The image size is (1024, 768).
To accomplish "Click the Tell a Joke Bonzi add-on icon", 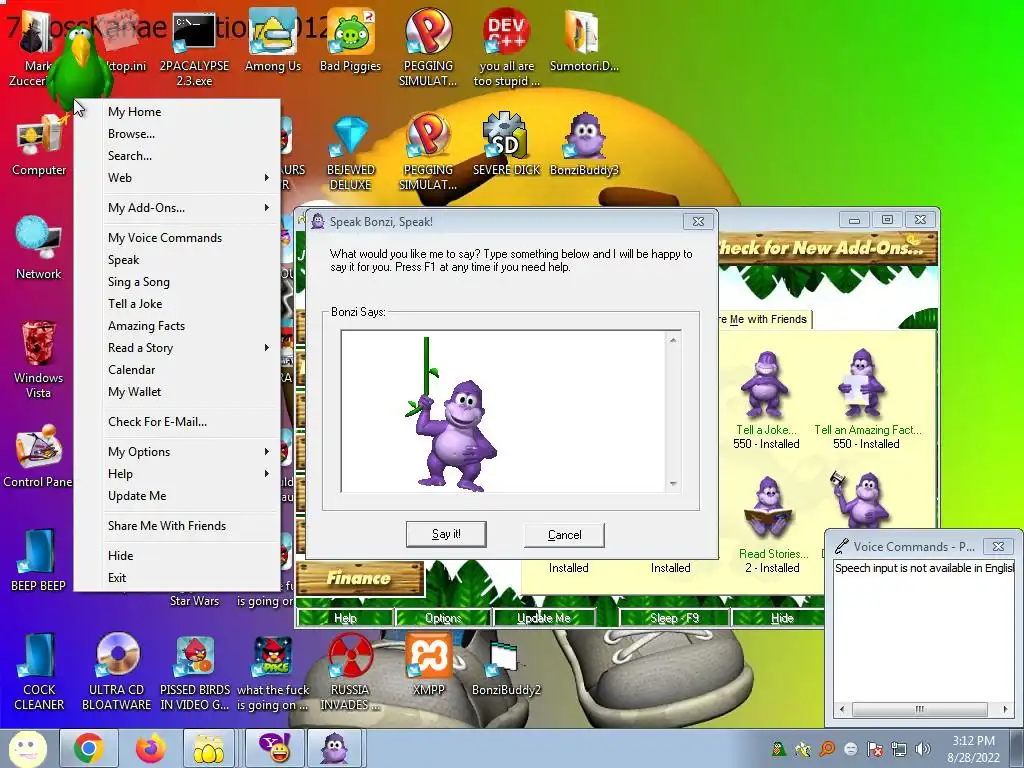I will point(765,385).
